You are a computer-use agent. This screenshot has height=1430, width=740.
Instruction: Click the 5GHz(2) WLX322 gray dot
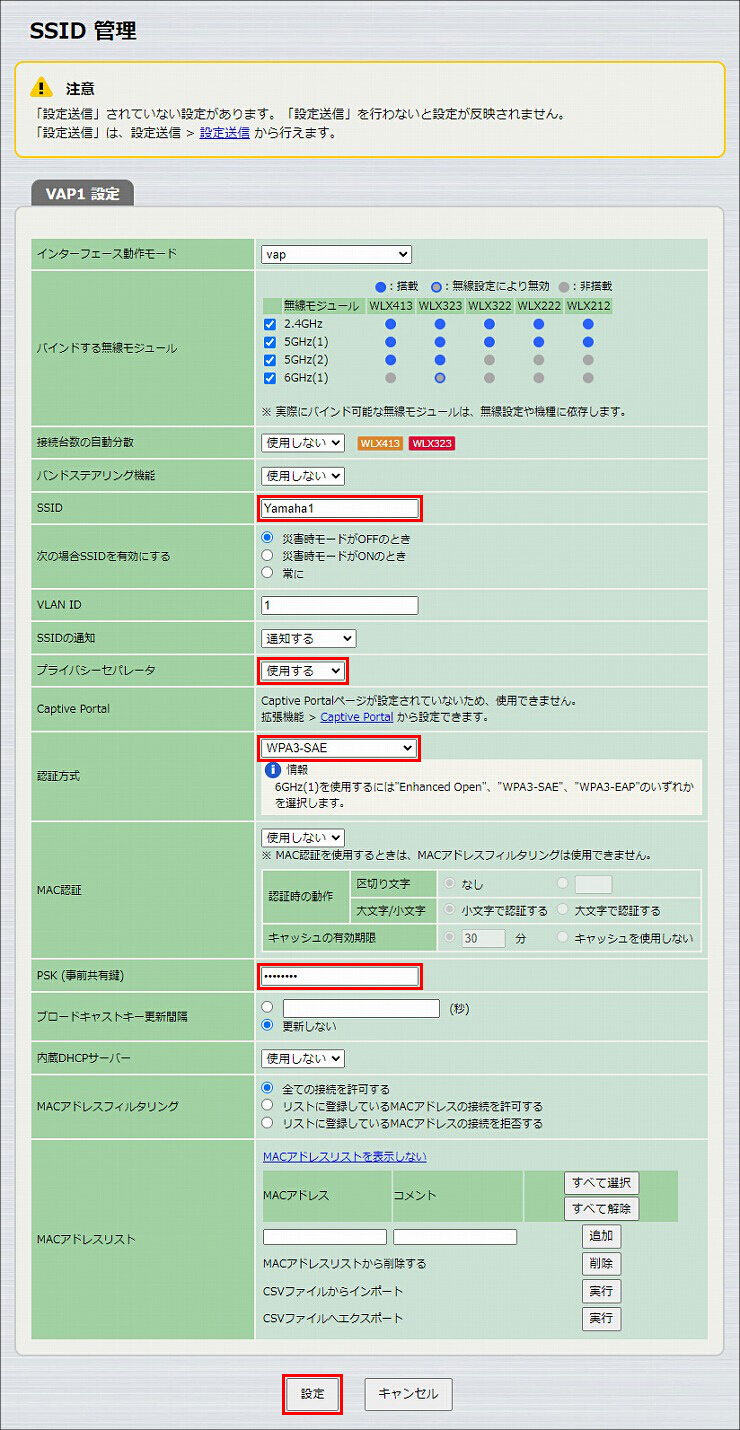[x=489, y=360]
